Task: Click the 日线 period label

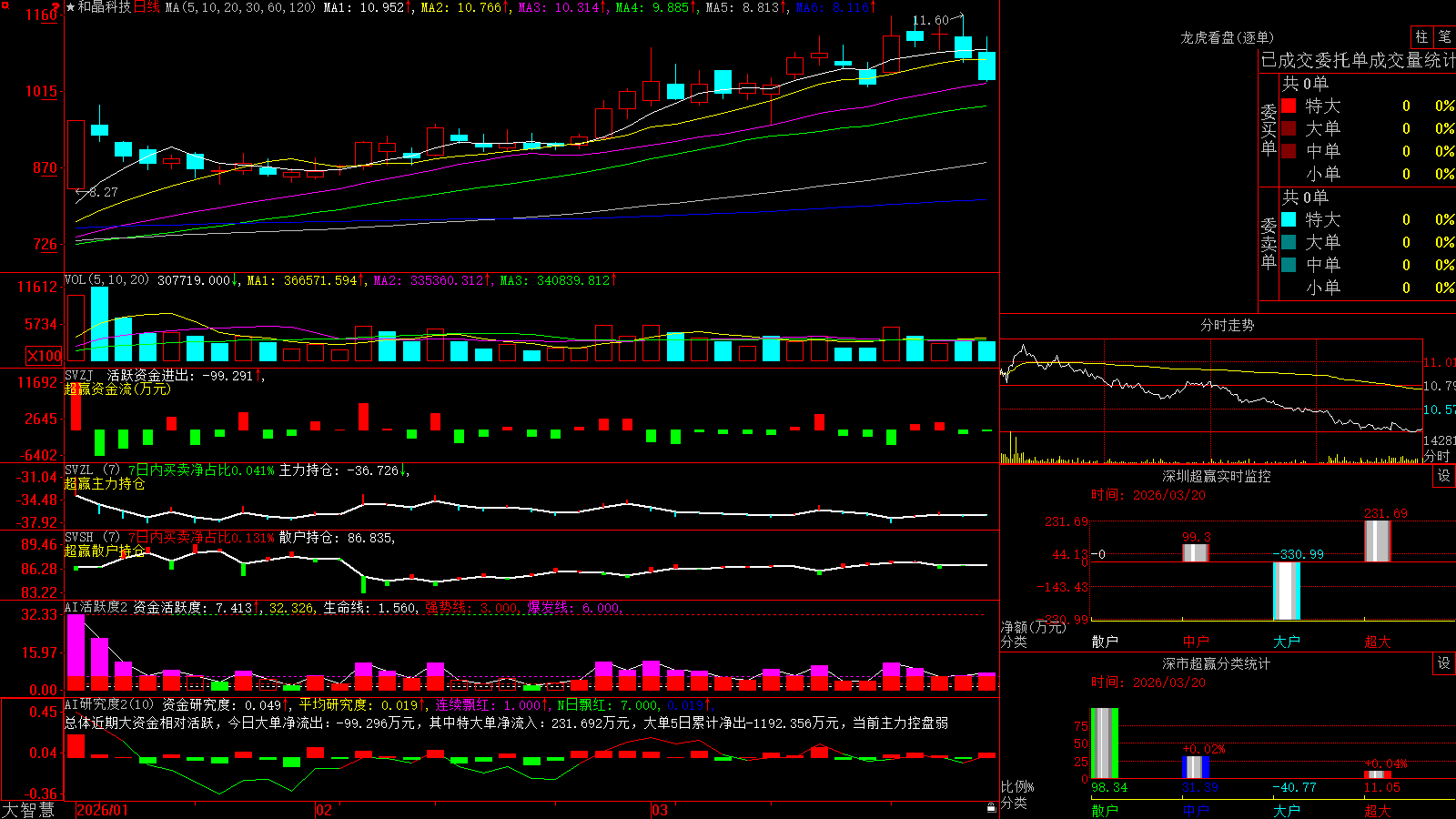Action: [x=147, y=7]
